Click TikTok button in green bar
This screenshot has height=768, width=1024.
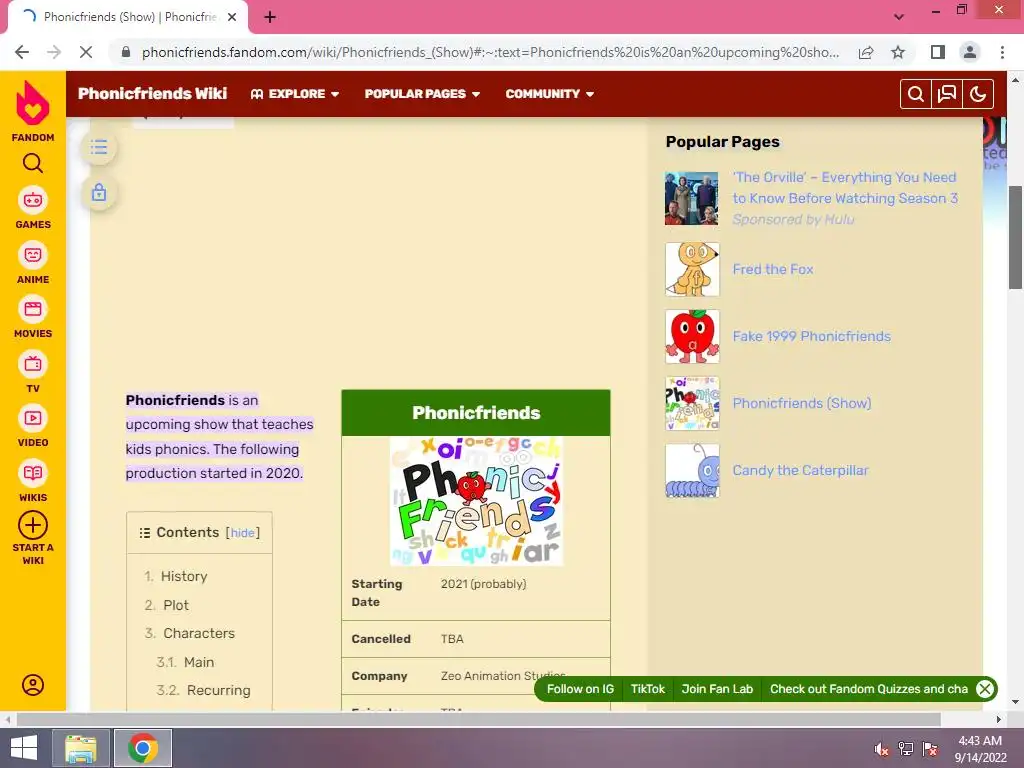(647, 689)
